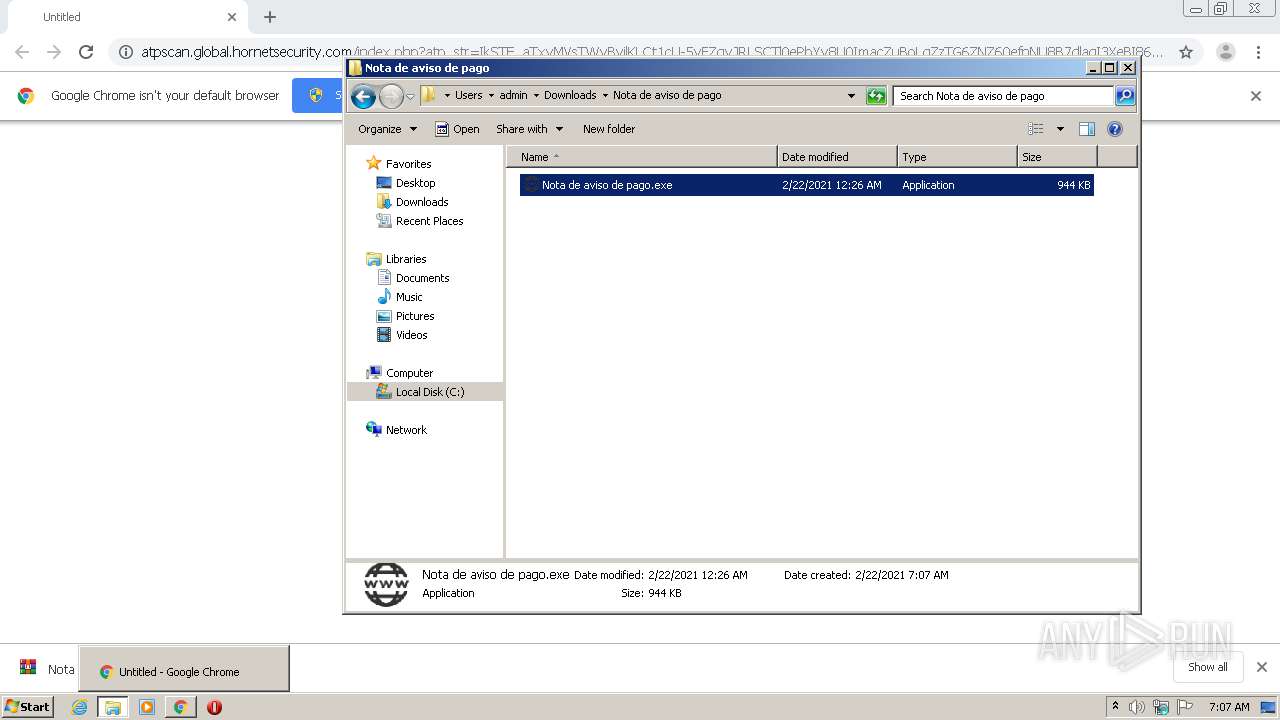The height and width of the screenshot is (720, 1280).
Task: Toggle the preview pane icon
Action: (1087, 129)
